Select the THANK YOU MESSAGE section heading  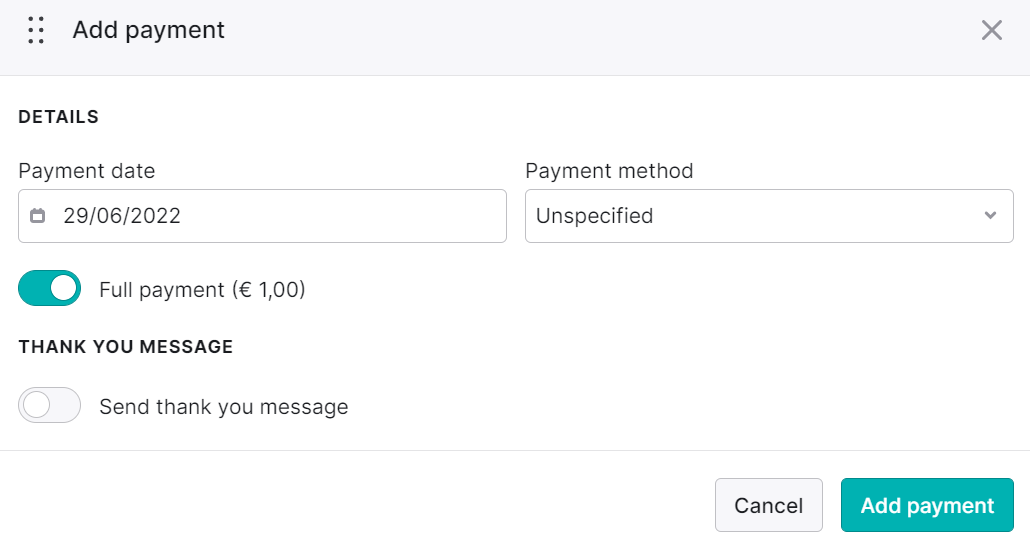(125, 347)
